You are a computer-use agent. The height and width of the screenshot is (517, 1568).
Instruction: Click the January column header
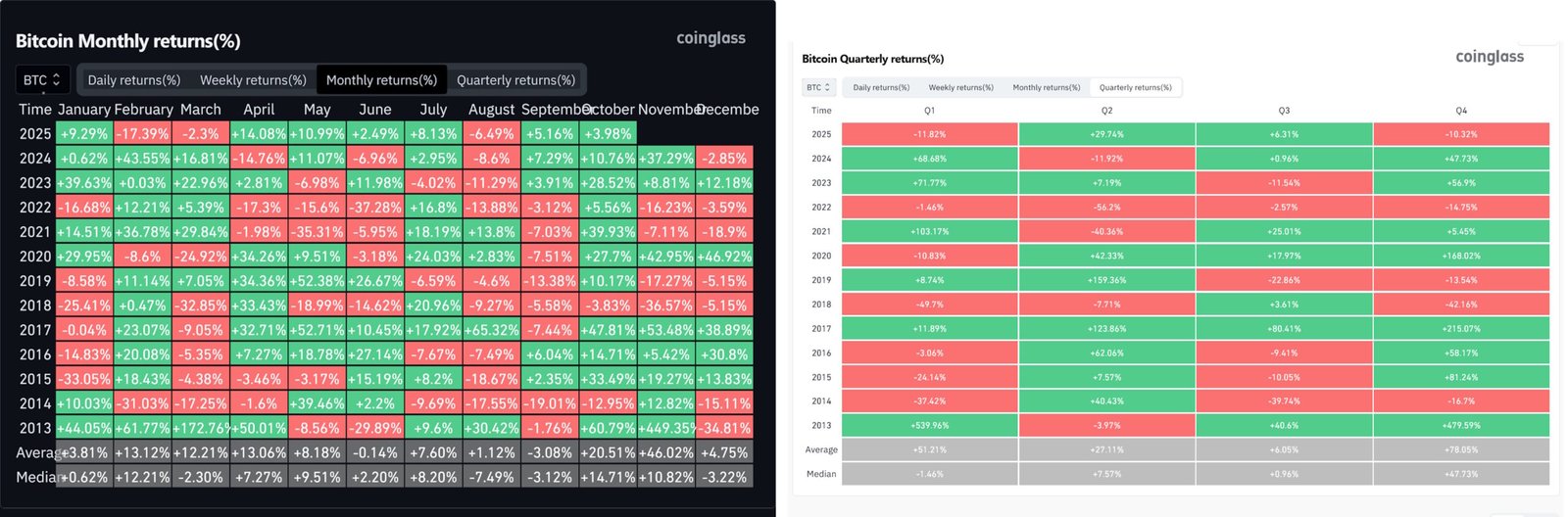coord(84,110)
